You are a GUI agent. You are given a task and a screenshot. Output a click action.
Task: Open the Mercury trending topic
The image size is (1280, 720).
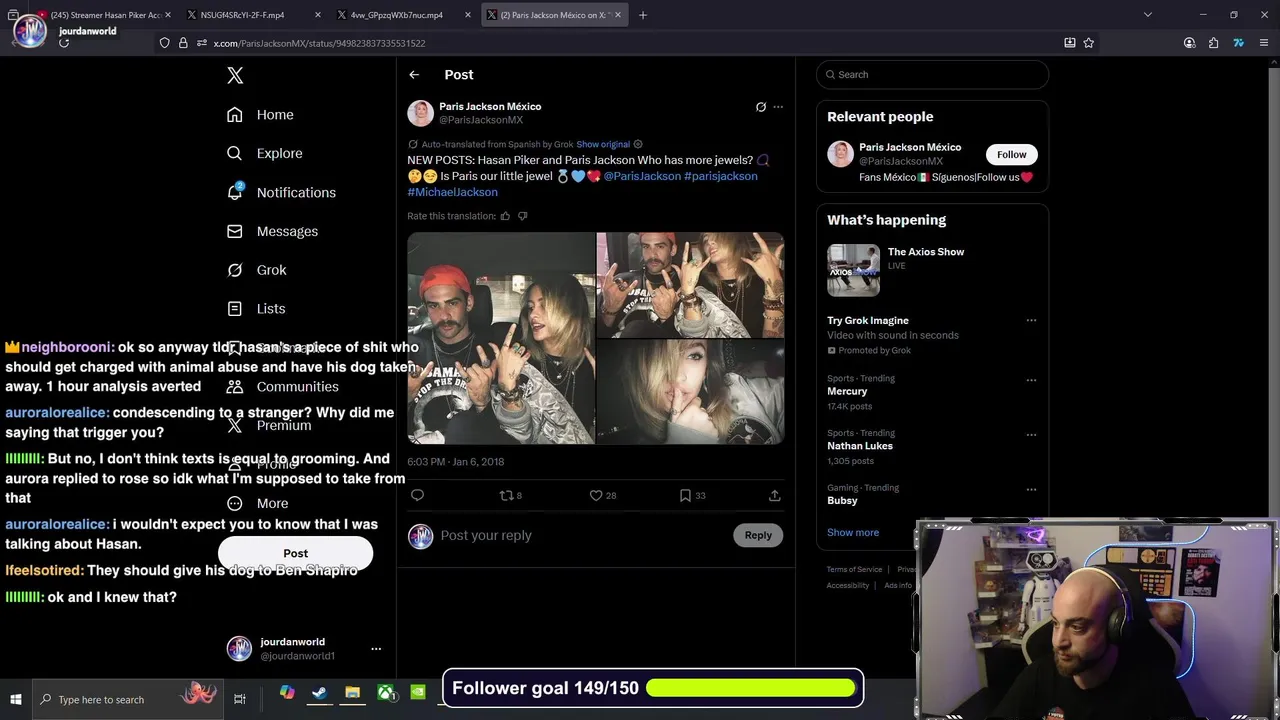click(x=847, y=391)
